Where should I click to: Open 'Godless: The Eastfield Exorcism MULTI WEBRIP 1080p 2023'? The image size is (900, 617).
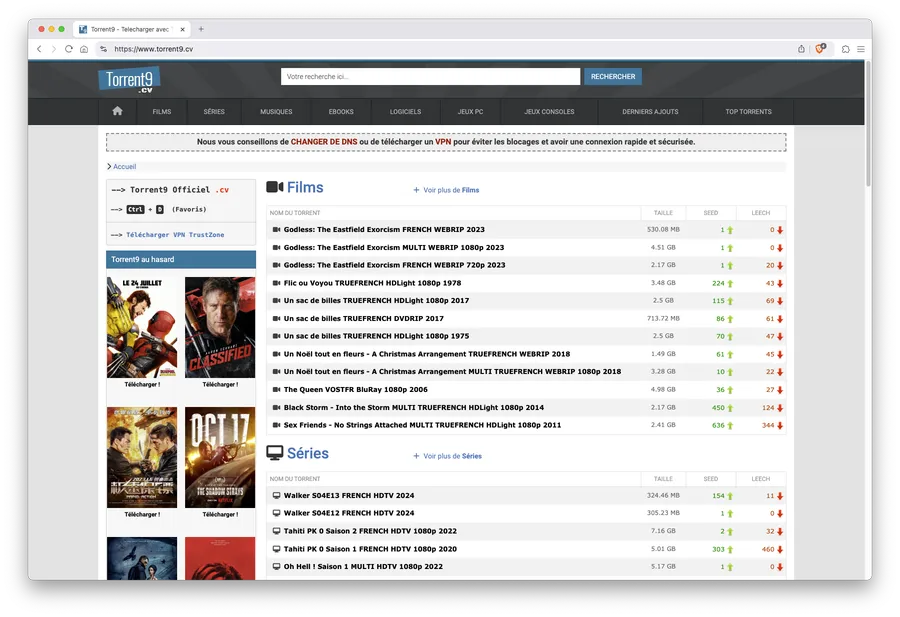click(x=394, y=247)
